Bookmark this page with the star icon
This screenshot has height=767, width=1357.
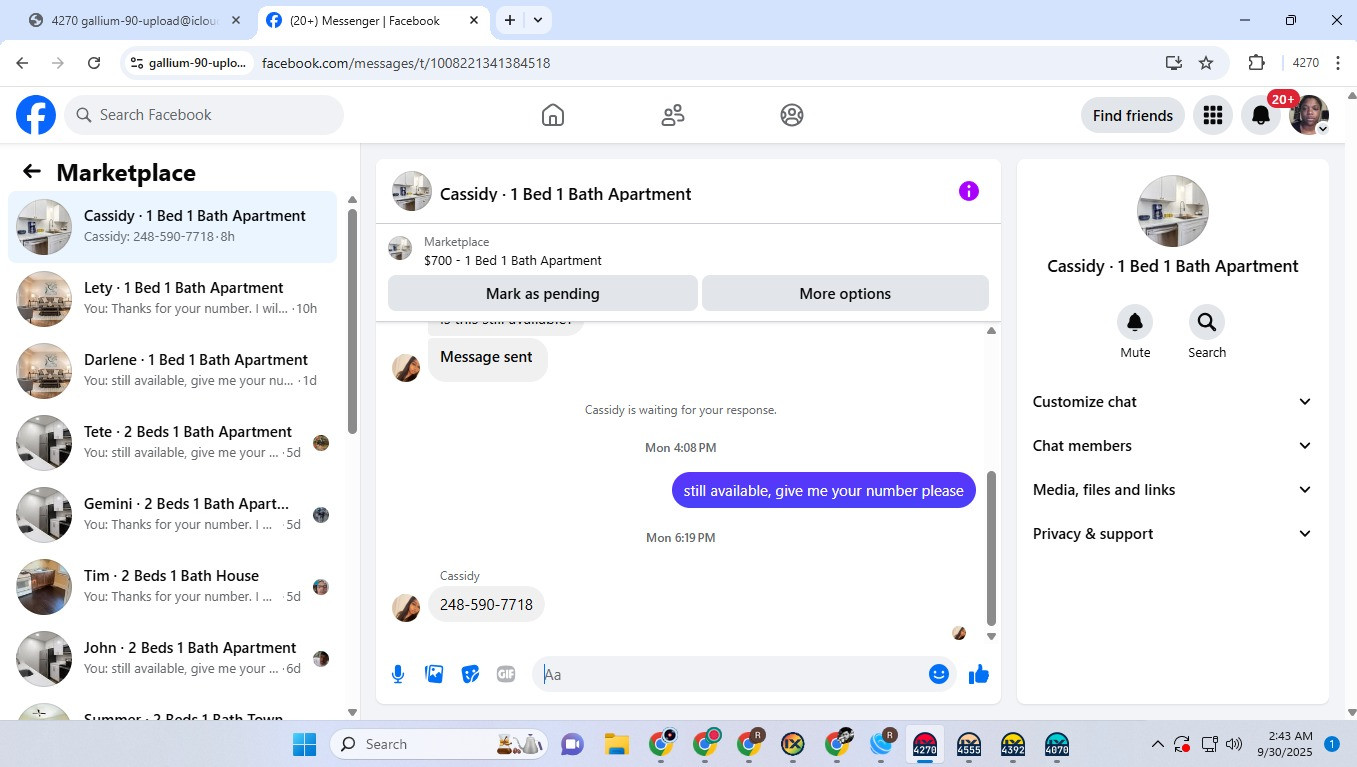[1206, 63]
